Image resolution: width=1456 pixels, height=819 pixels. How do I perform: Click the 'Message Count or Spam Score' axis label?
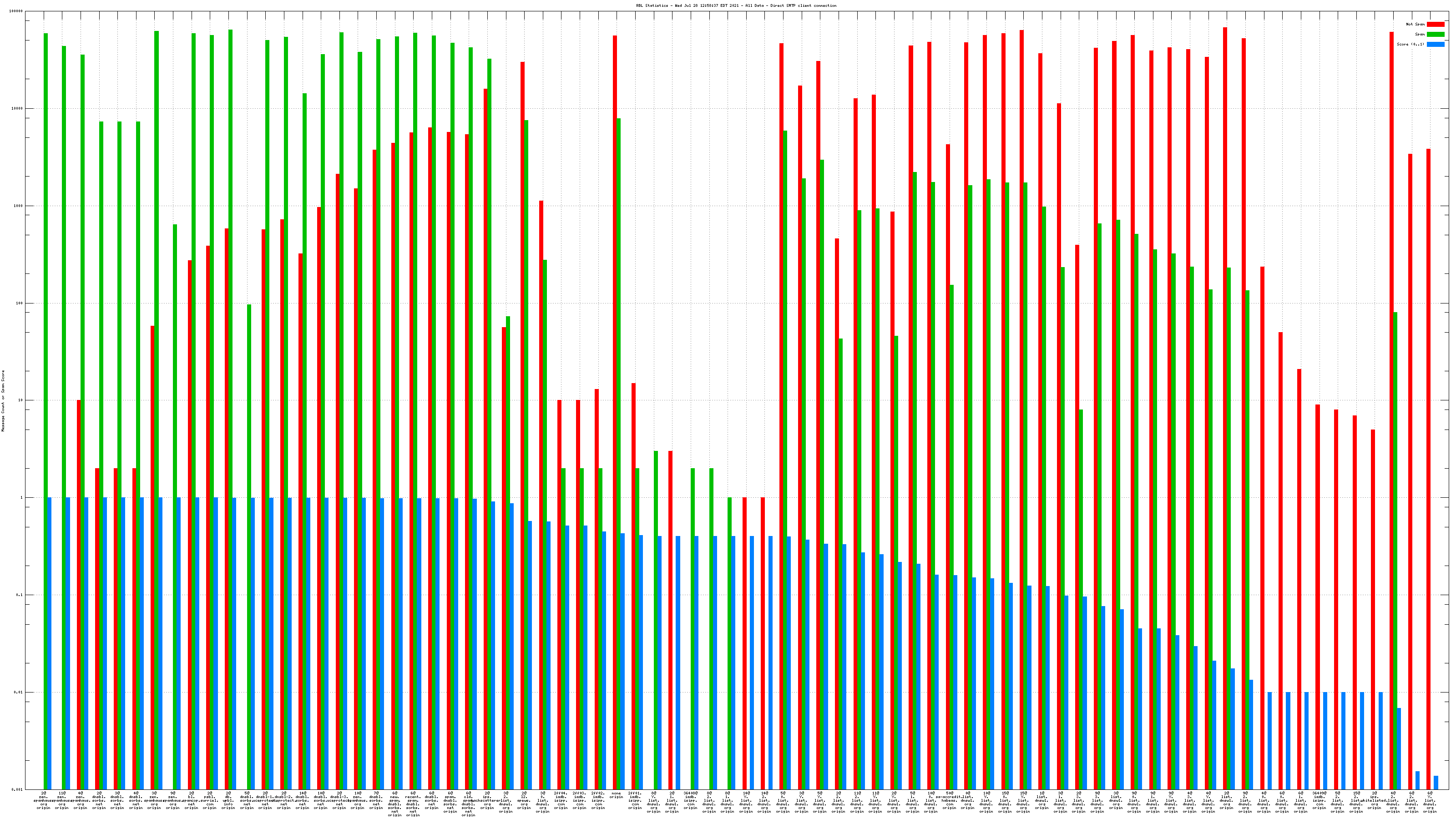(3, 401)
